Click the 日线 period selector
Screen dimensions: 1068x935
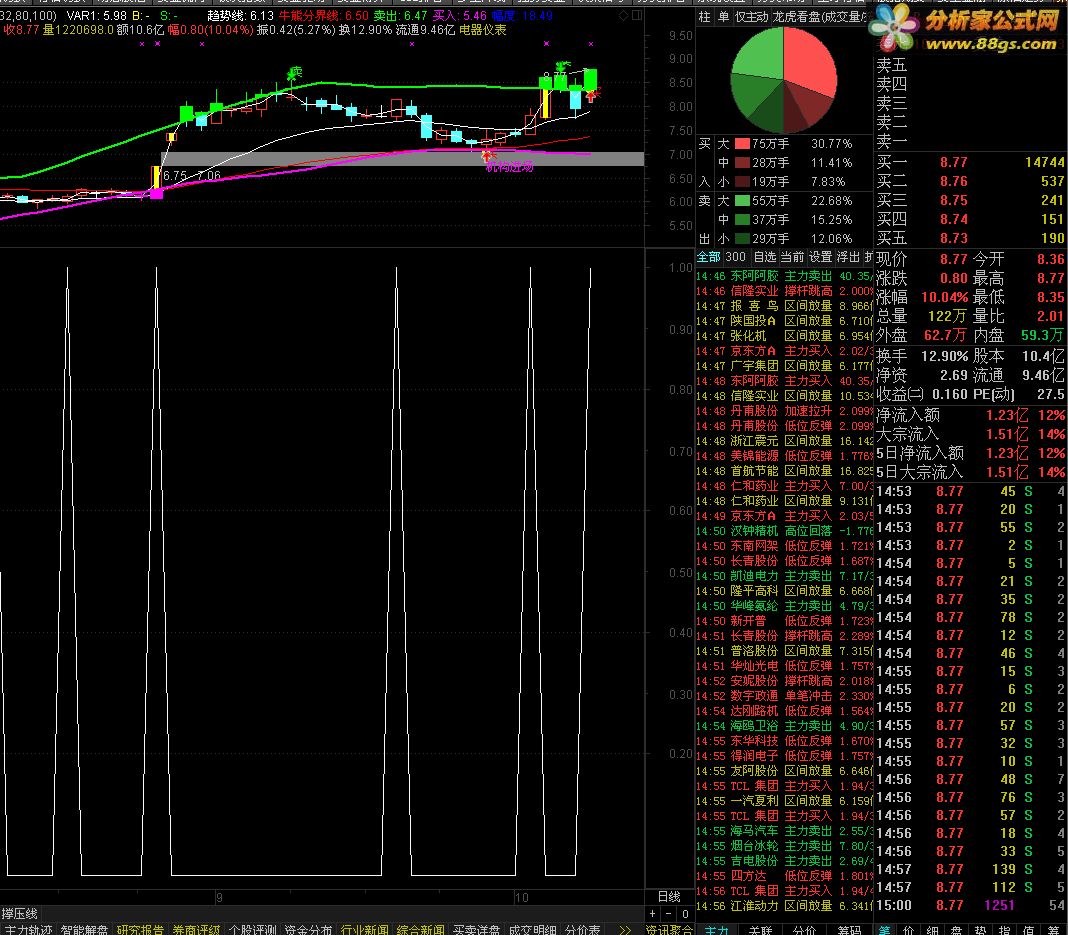coord(669,897)
